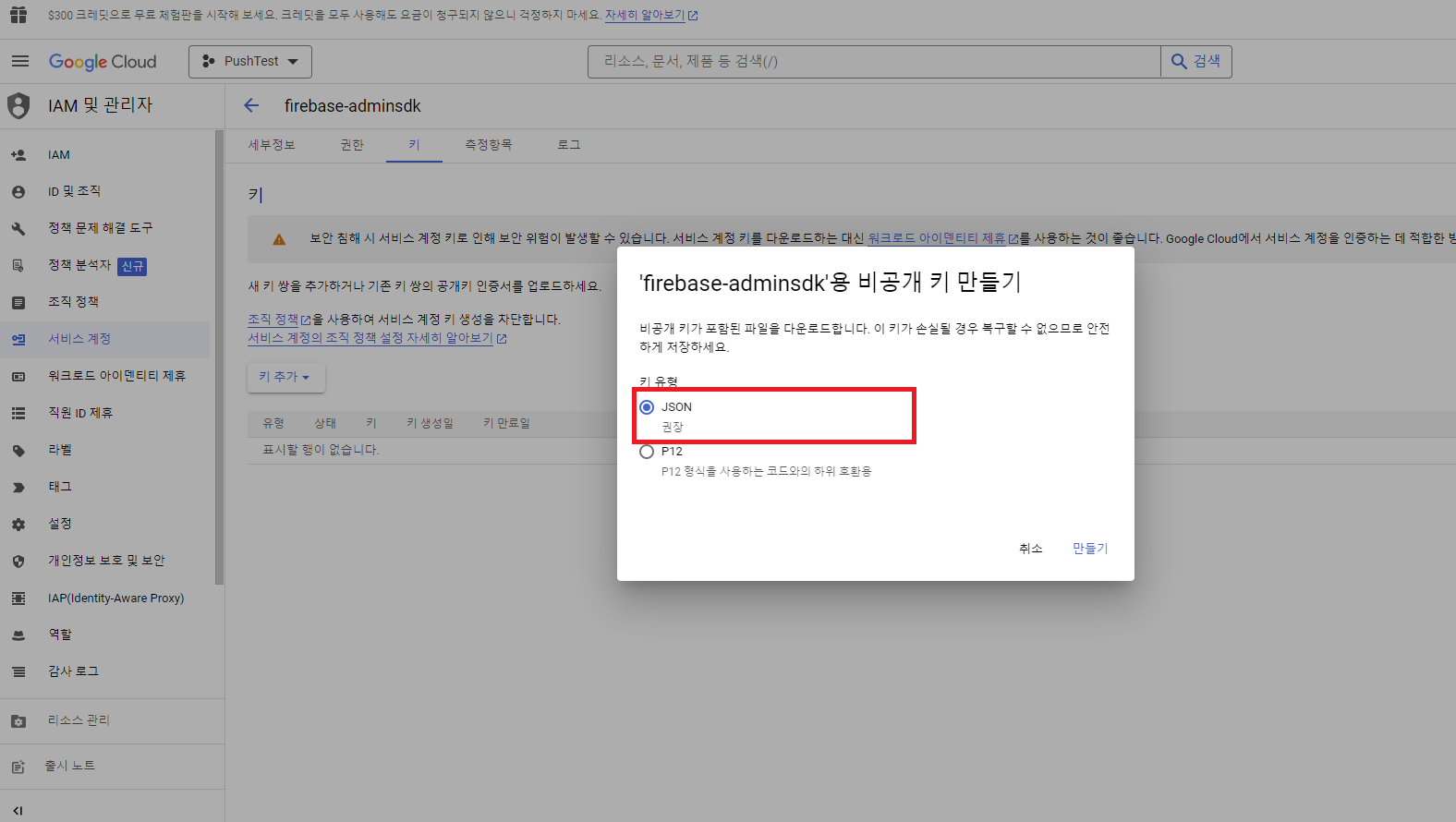The height and width of the screenshot is (822, 1456).
Task: Click the 표시할 행이 없습니다 empty table text
Action: (321, 450)
